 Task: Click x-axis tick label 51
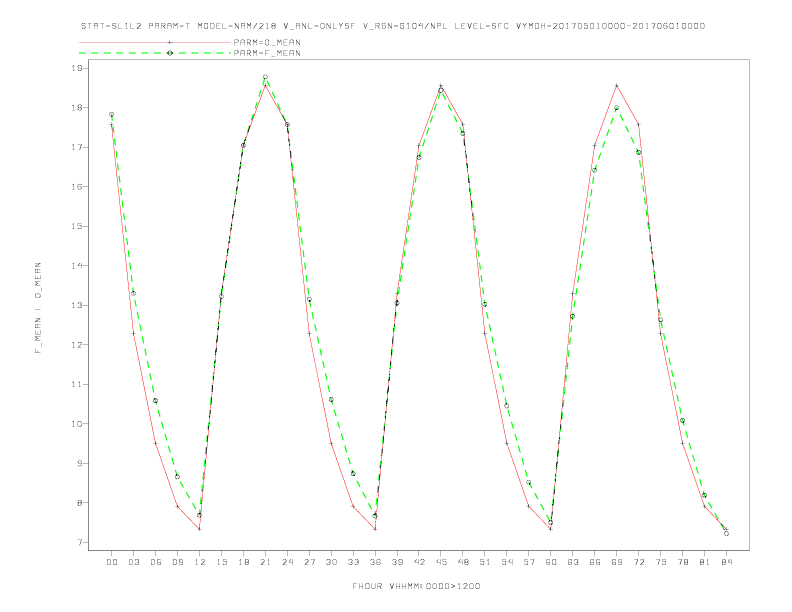tap(485, 562)
